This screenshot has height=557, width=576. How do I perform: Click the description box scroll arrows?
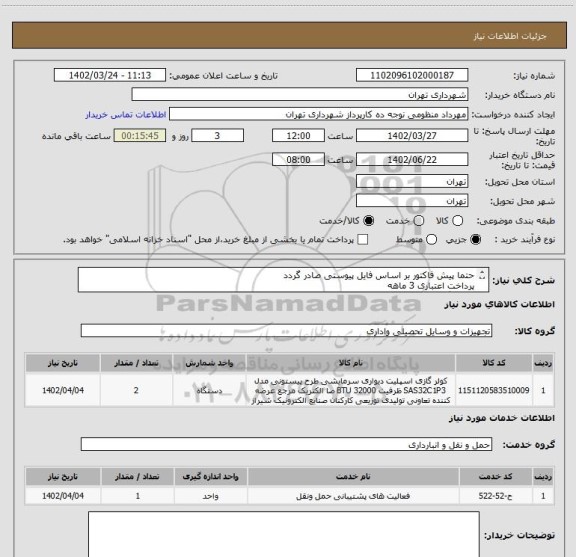(482, 275)
